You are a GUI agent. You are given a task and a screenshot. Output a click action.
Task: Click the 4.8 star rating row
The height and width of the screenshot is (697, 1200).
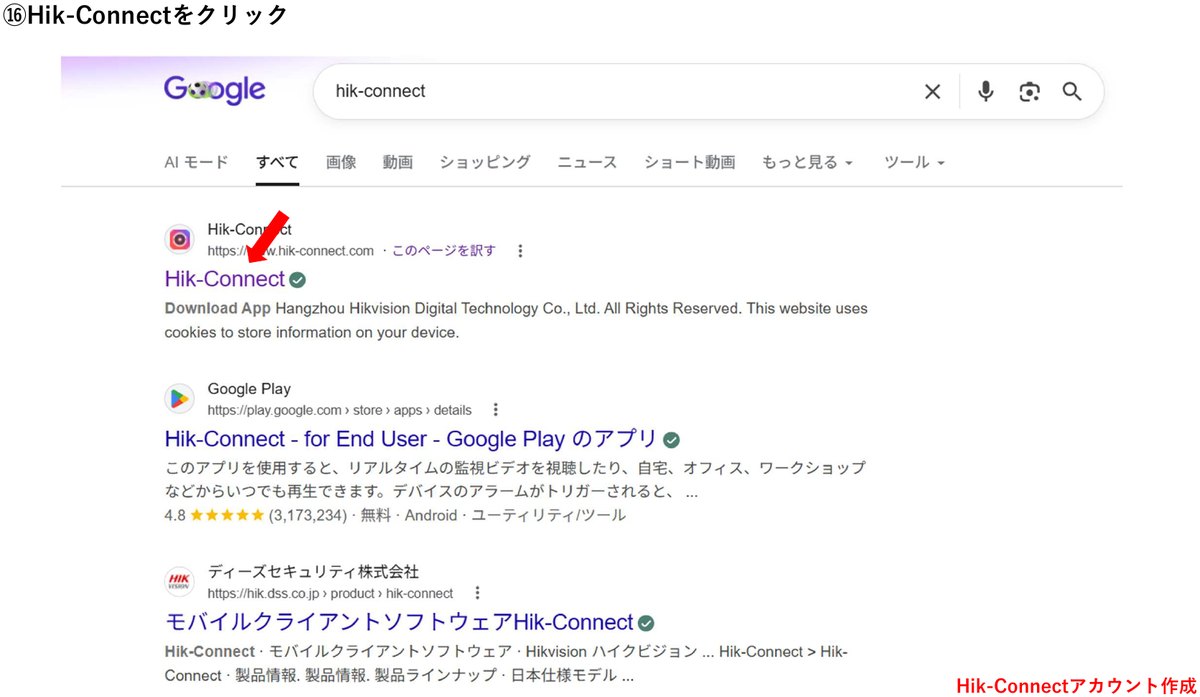point(395,516)
